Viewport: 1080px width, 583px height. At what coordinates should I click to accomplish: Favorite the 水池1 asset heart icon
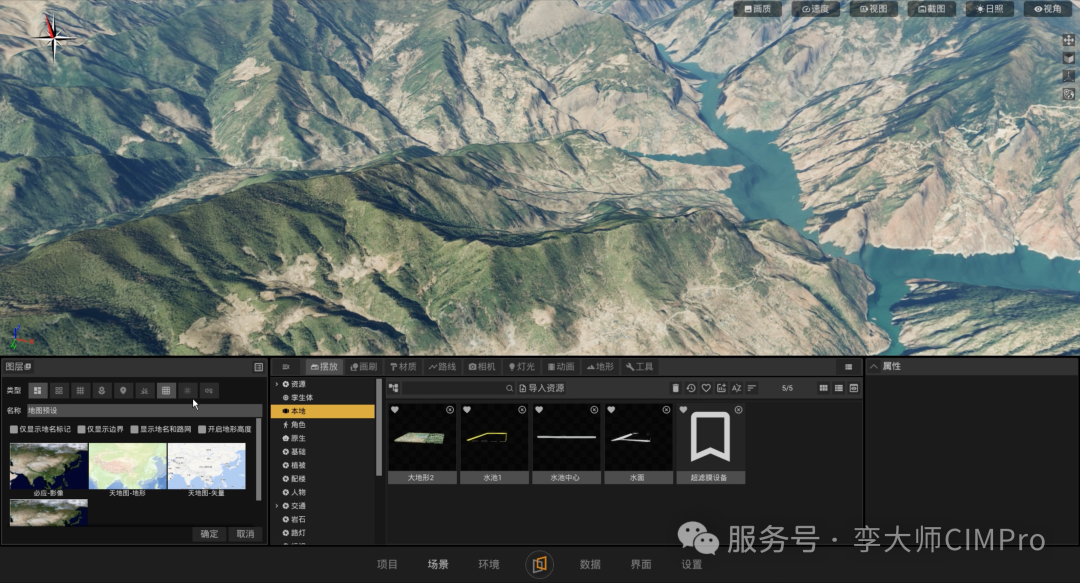click(467, 409)
